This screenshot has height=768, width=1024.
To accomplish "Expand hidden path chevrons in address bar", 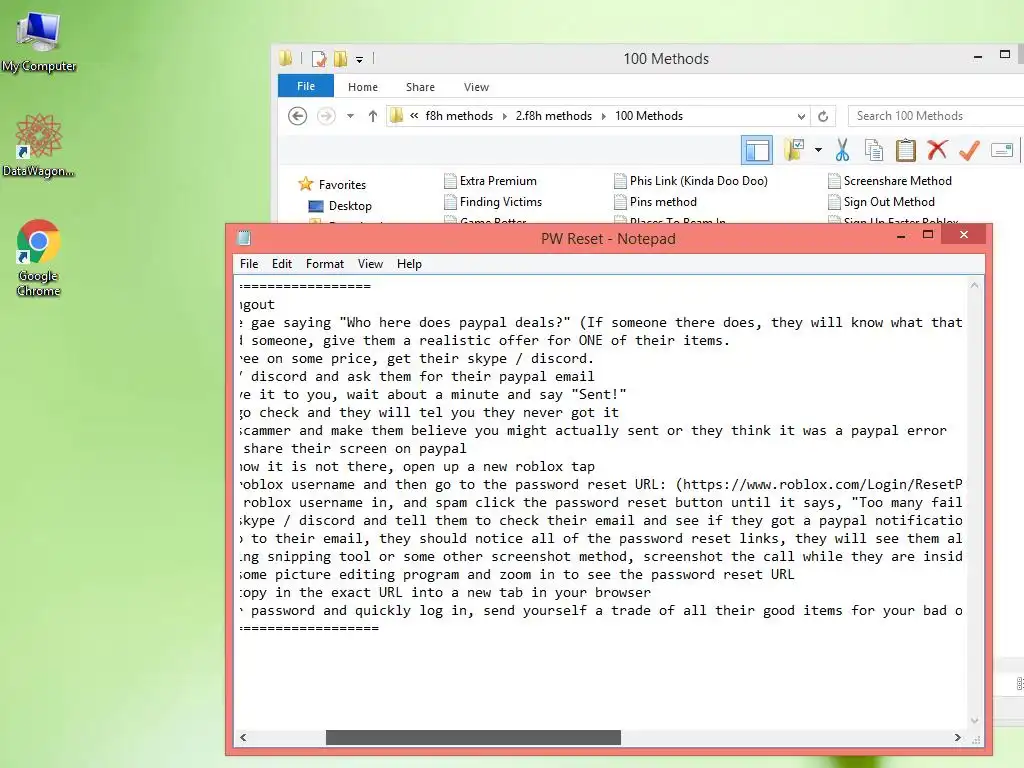I will click(x=414, y=116).
